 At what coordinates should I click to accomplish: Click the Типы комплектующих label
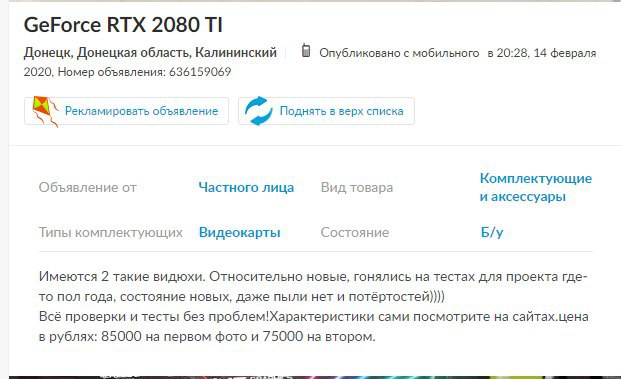click(110, 232)
